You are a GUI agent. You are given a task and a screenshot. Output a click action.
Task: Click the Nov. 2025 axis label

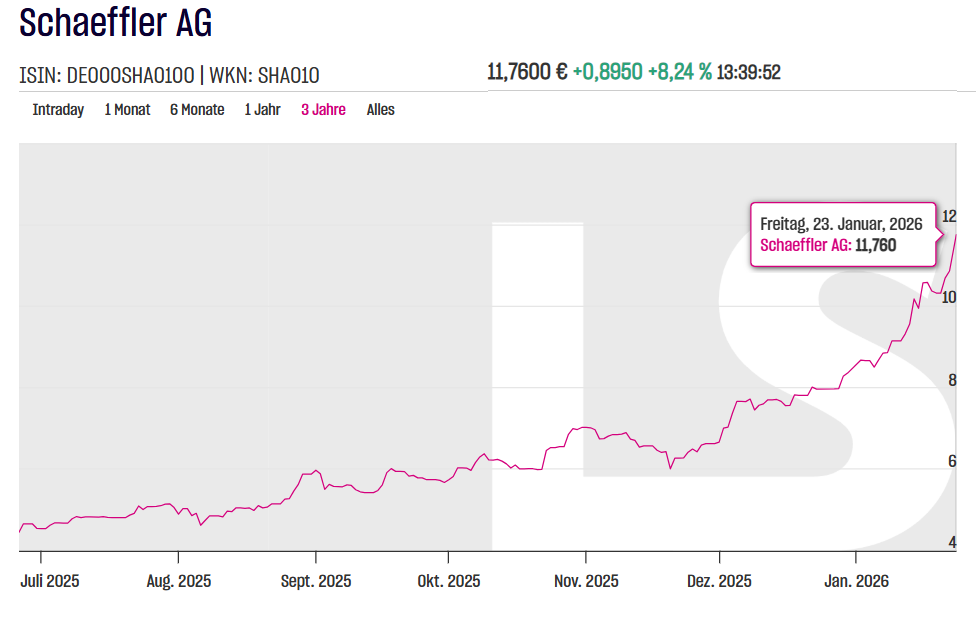coord(586,581)
